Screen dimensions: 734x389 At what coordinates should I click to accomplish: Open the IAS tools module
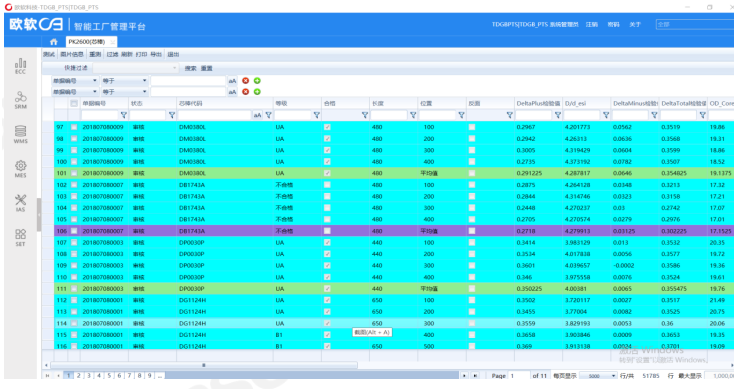[x=20, y=203]
